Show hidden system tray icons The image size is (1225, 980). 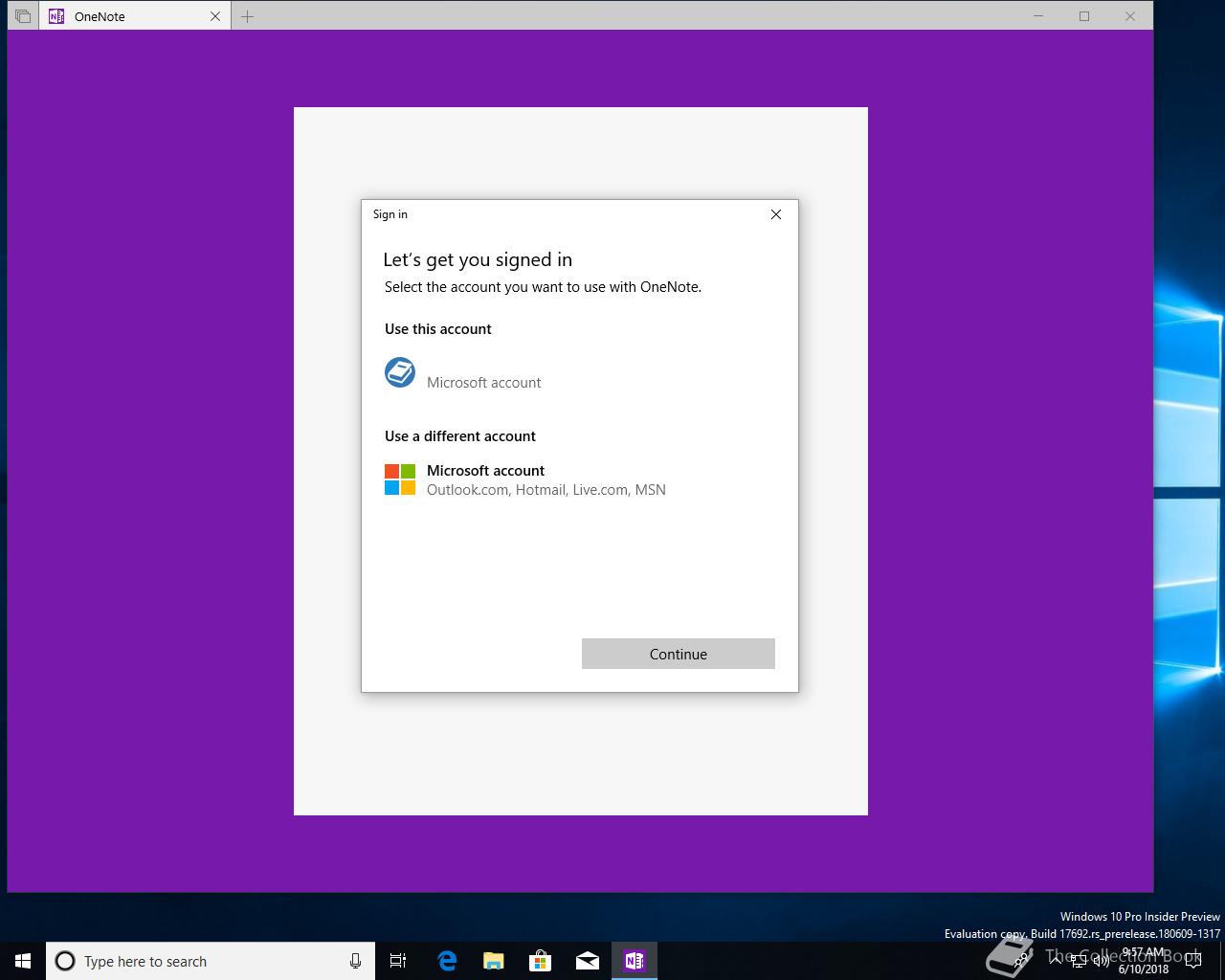pyautogui.click(x=1057, y=962)
